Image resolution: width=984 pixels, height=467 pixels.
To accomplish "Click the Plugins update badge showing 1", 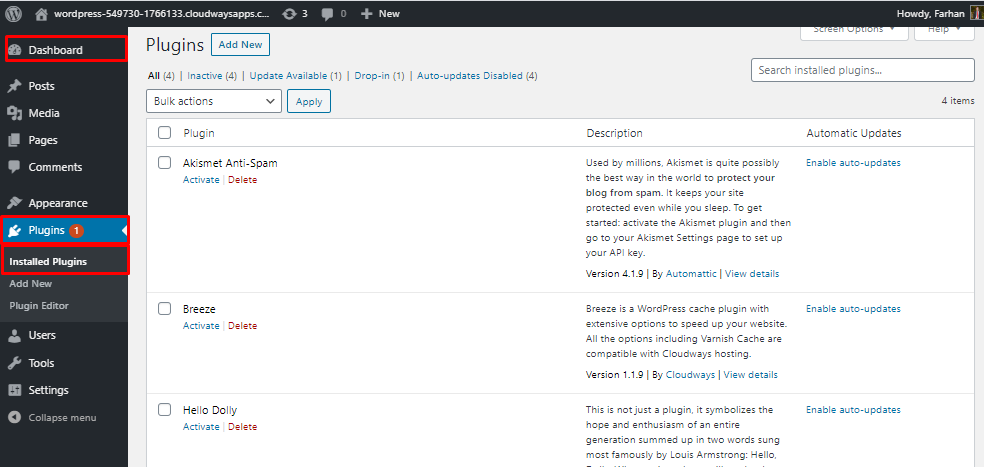I will [x=76, y=230].
